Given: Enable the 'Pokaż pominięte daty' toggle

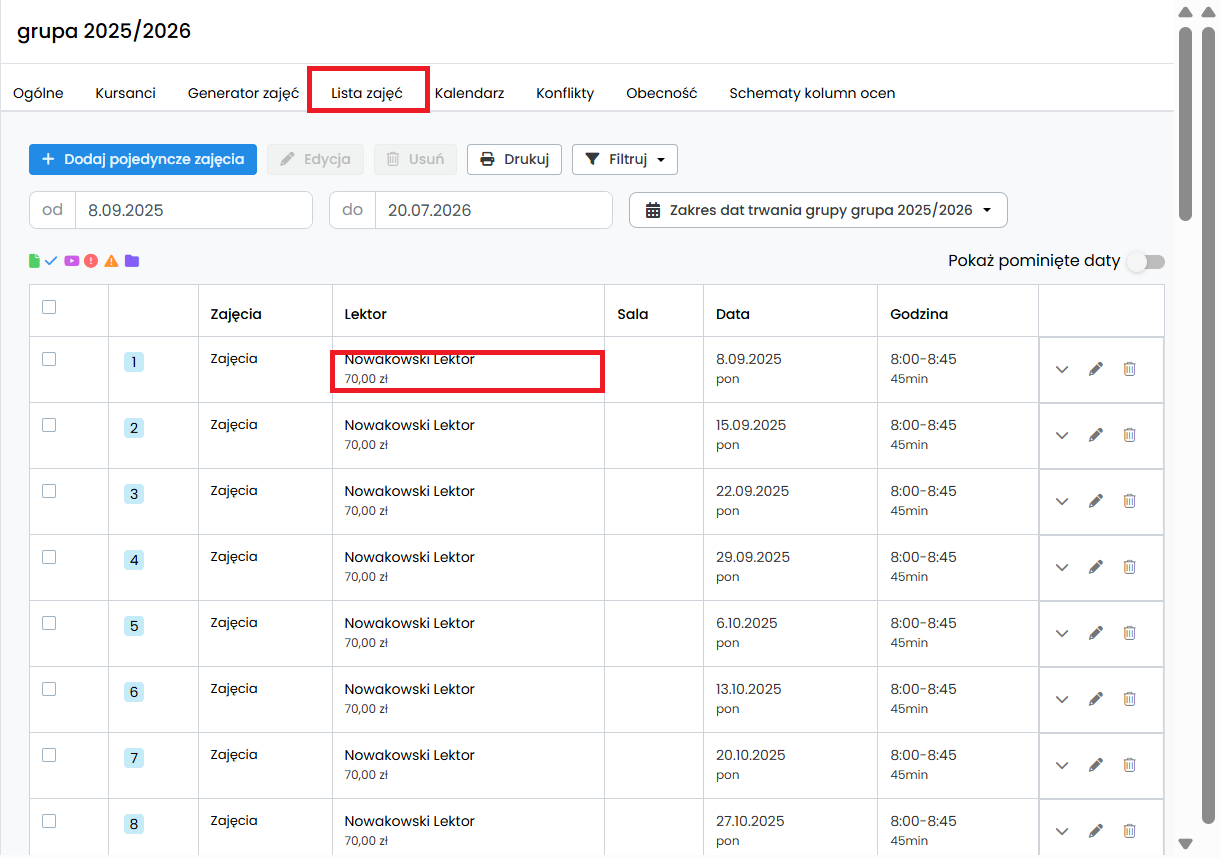Looking at the screenshot, I should point(1145,262).
